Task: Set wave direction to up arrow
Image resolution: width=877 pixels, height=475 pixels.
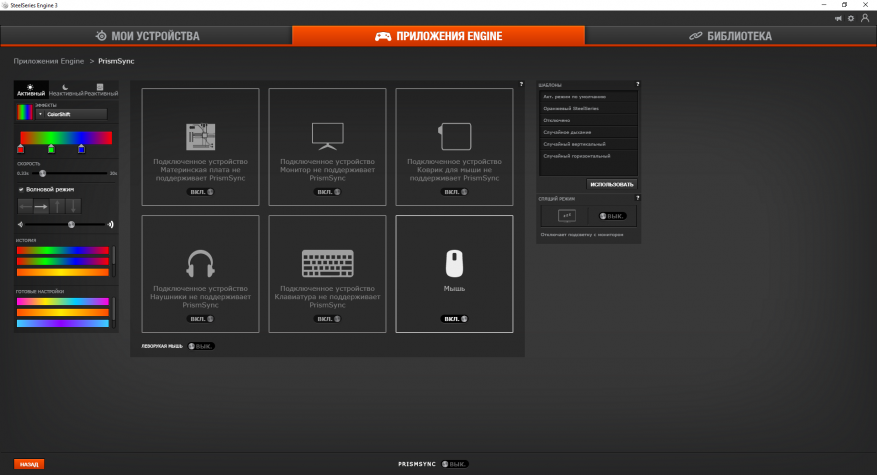Action: tap(57, 206)
